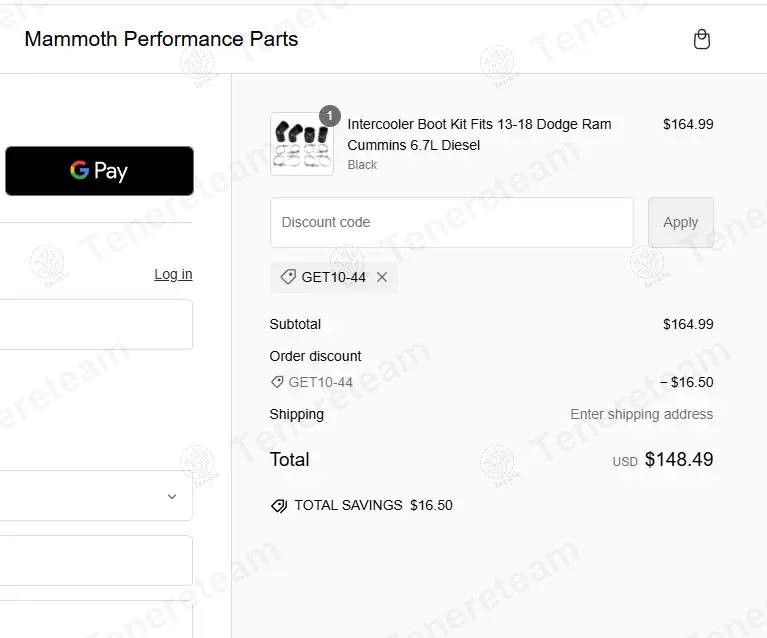The image size is (767, 638).
Task: Pay with the Google Pay button
Action: tap(99, 171)
